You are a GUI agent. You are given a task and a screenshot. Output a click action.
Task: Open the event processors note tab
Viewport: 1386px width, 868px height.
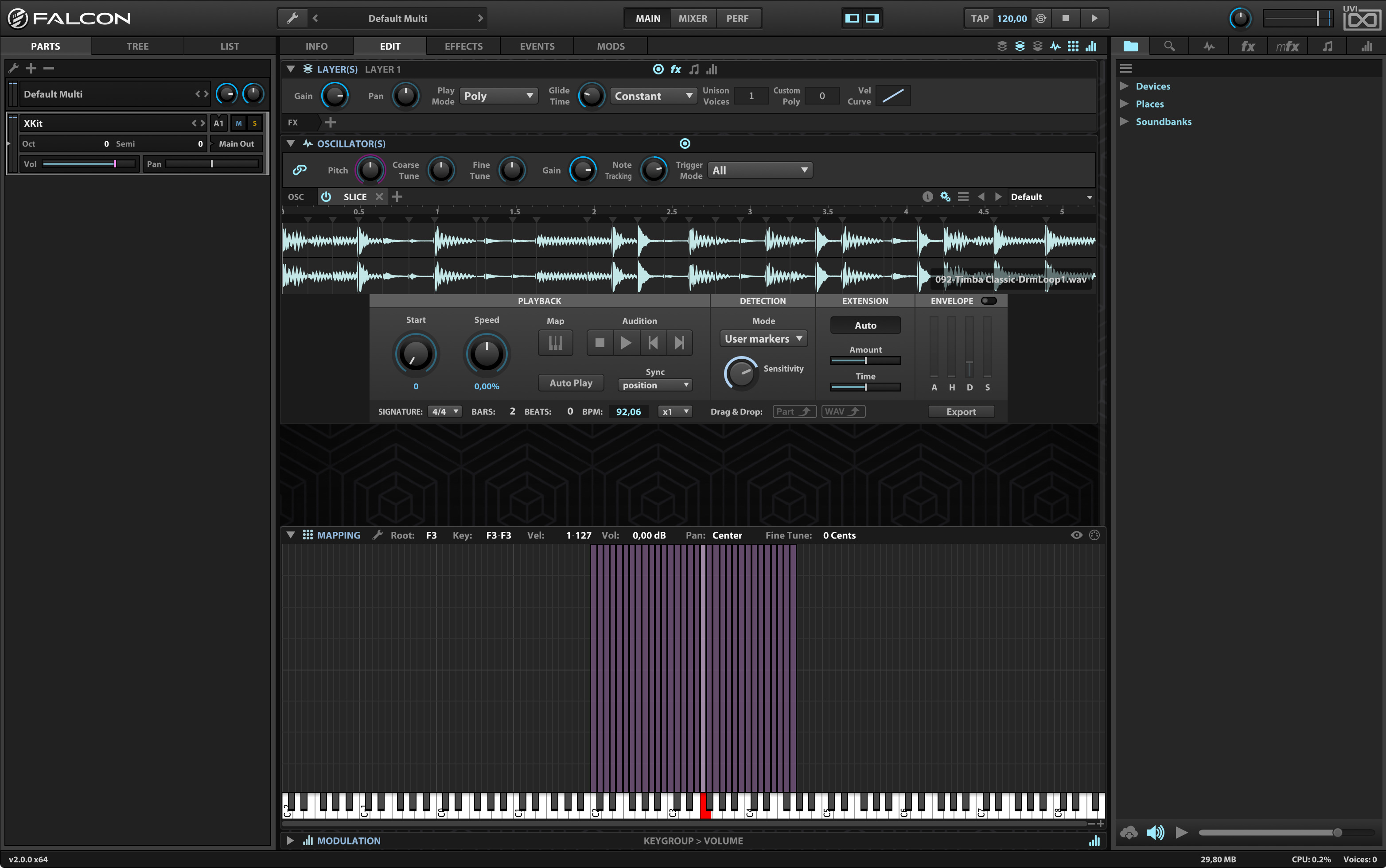(1328, 46)
